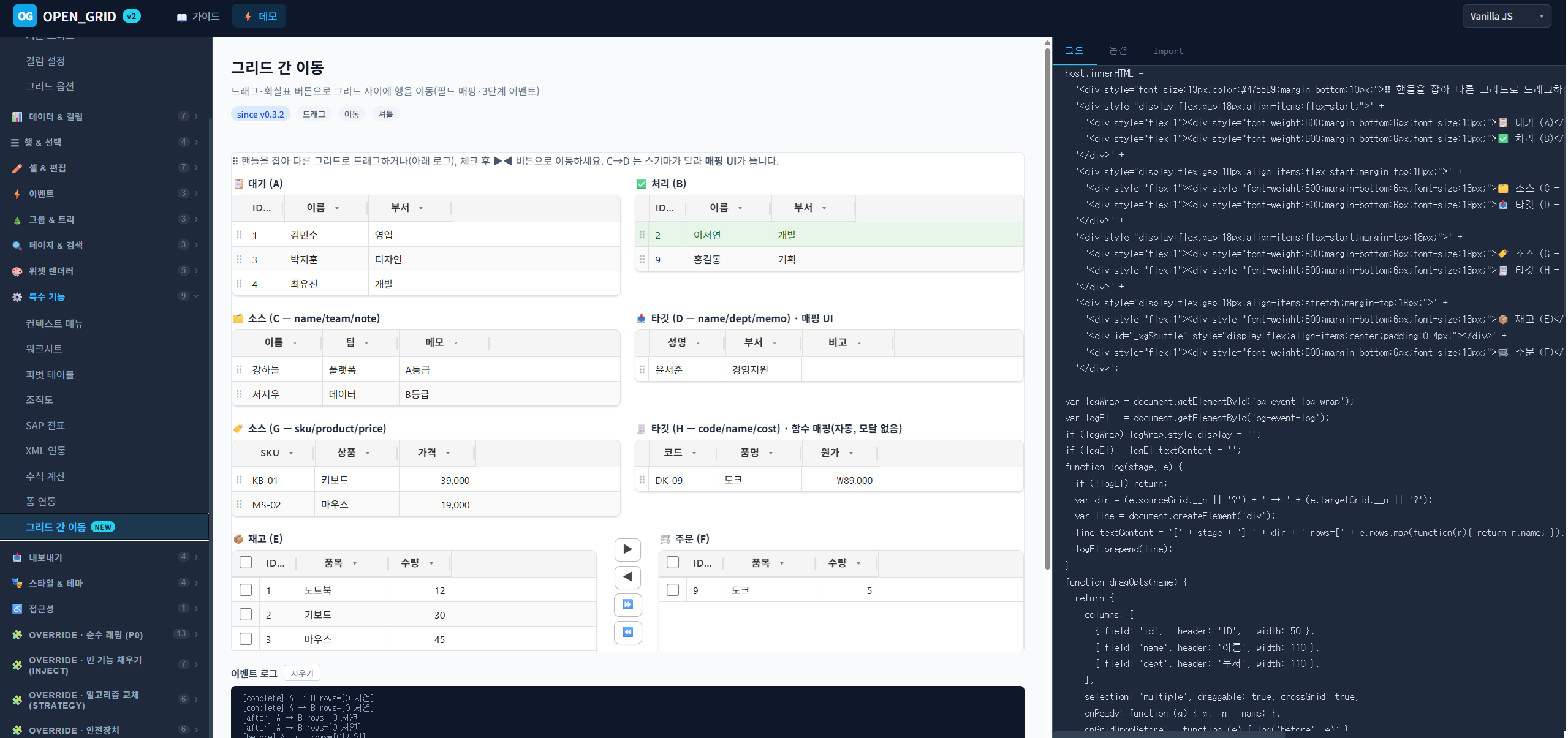
Task: Switch to the 가이드 top tab
Action: click(198, 16)
